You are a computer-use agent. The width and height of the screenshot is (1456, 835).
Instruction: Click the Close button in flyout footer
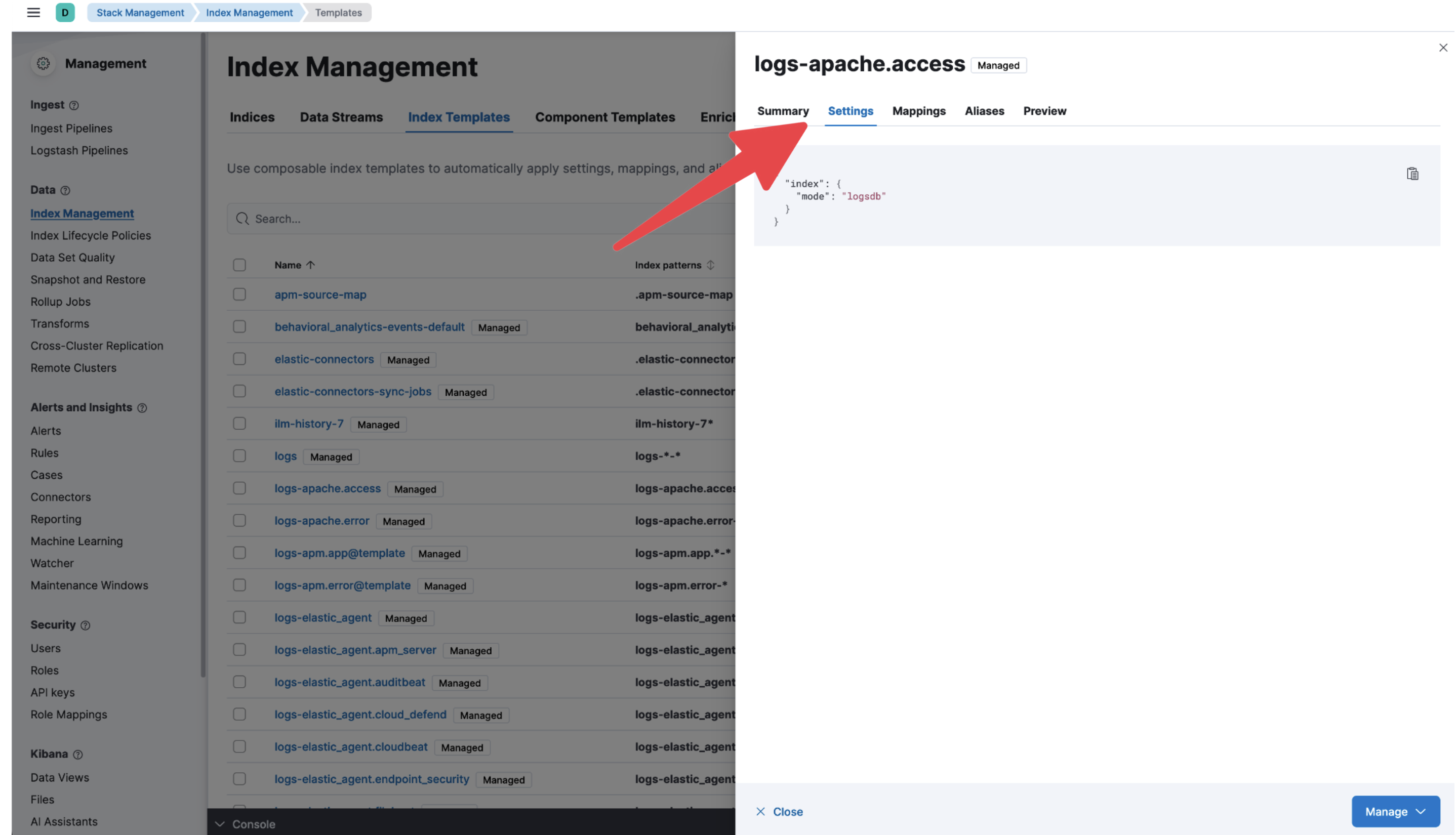click(780, 811)
